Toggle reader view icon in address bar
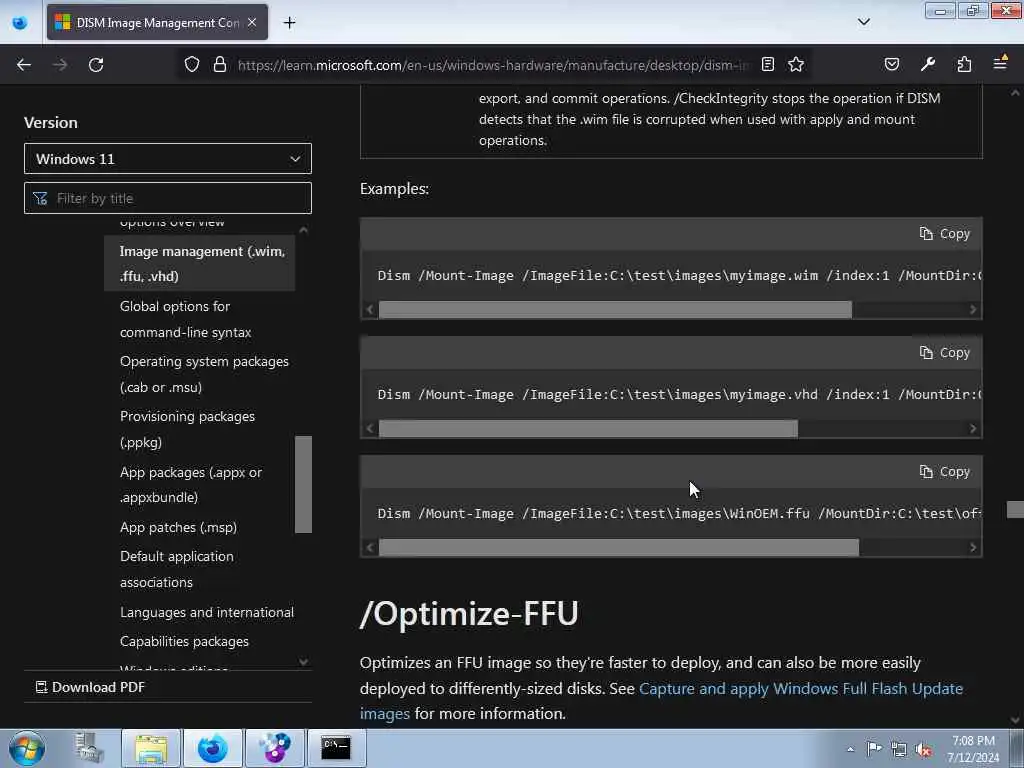The width and height of the screenshot is (1024, 768). pos(768,64)
